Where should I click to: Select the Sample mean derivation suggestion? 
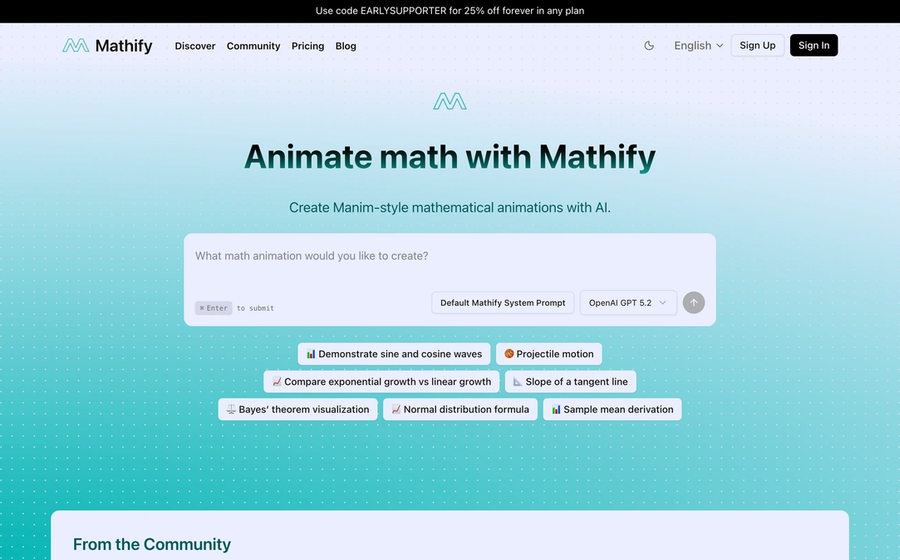(612, 409)
